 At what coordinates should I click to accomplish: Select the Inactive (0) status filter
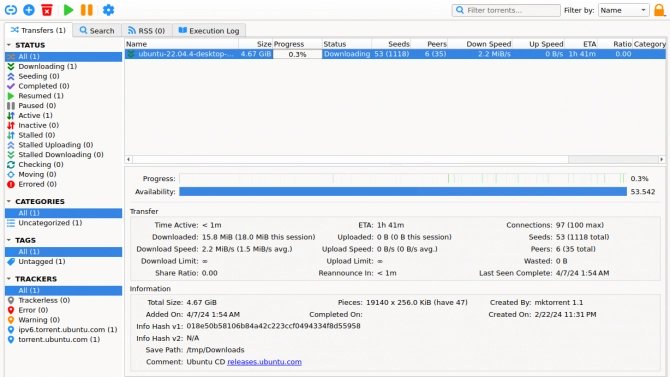click(63, 125)
